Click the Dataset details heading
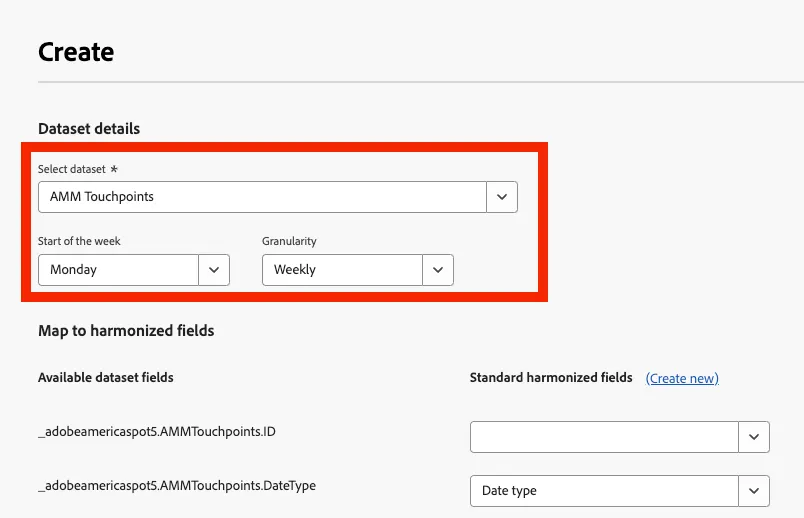Viewport: 804px width, 518px height. [89, 129]
